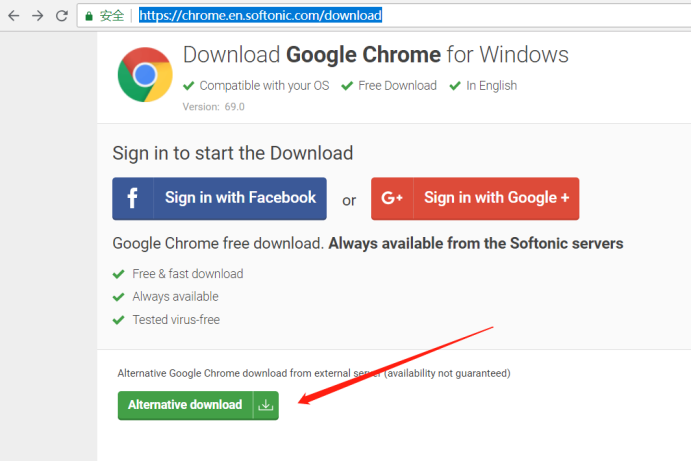This screenshot has width=692, height=462.
Task: Click the download arrow icon on green button
Action: (265, 405)
